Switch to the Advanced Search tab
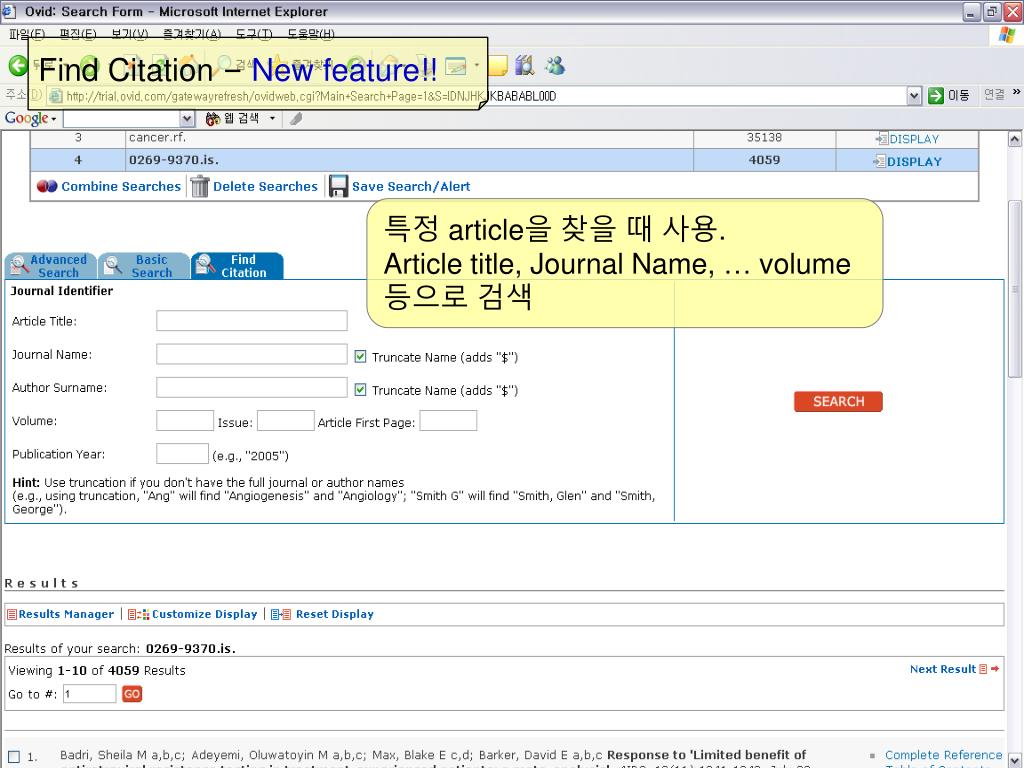Screen dimensions: 1024x768 (x=51, y=266)
